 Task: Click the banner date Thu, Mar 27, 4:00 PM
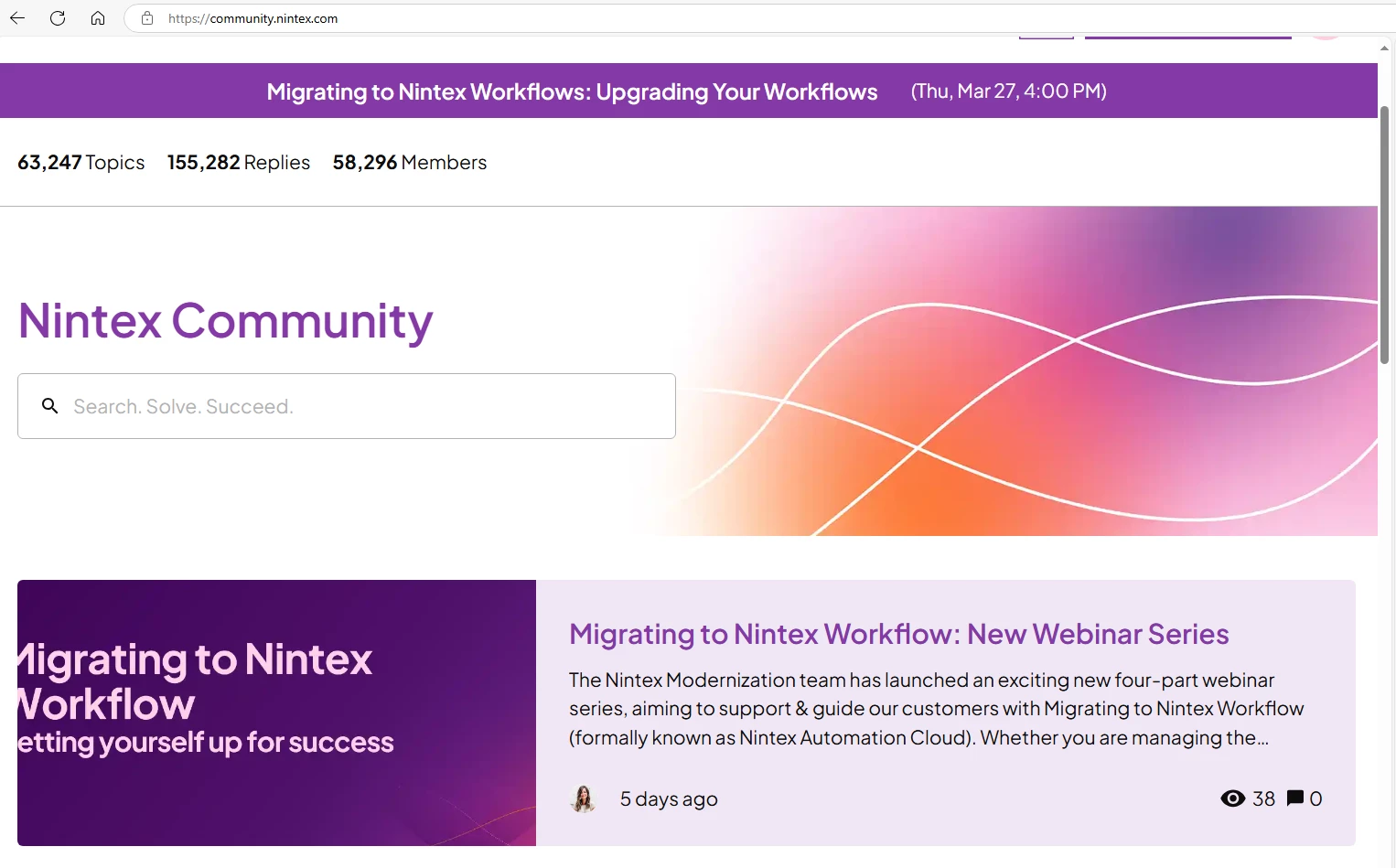pyautogui.click(x=1008, y=91)
